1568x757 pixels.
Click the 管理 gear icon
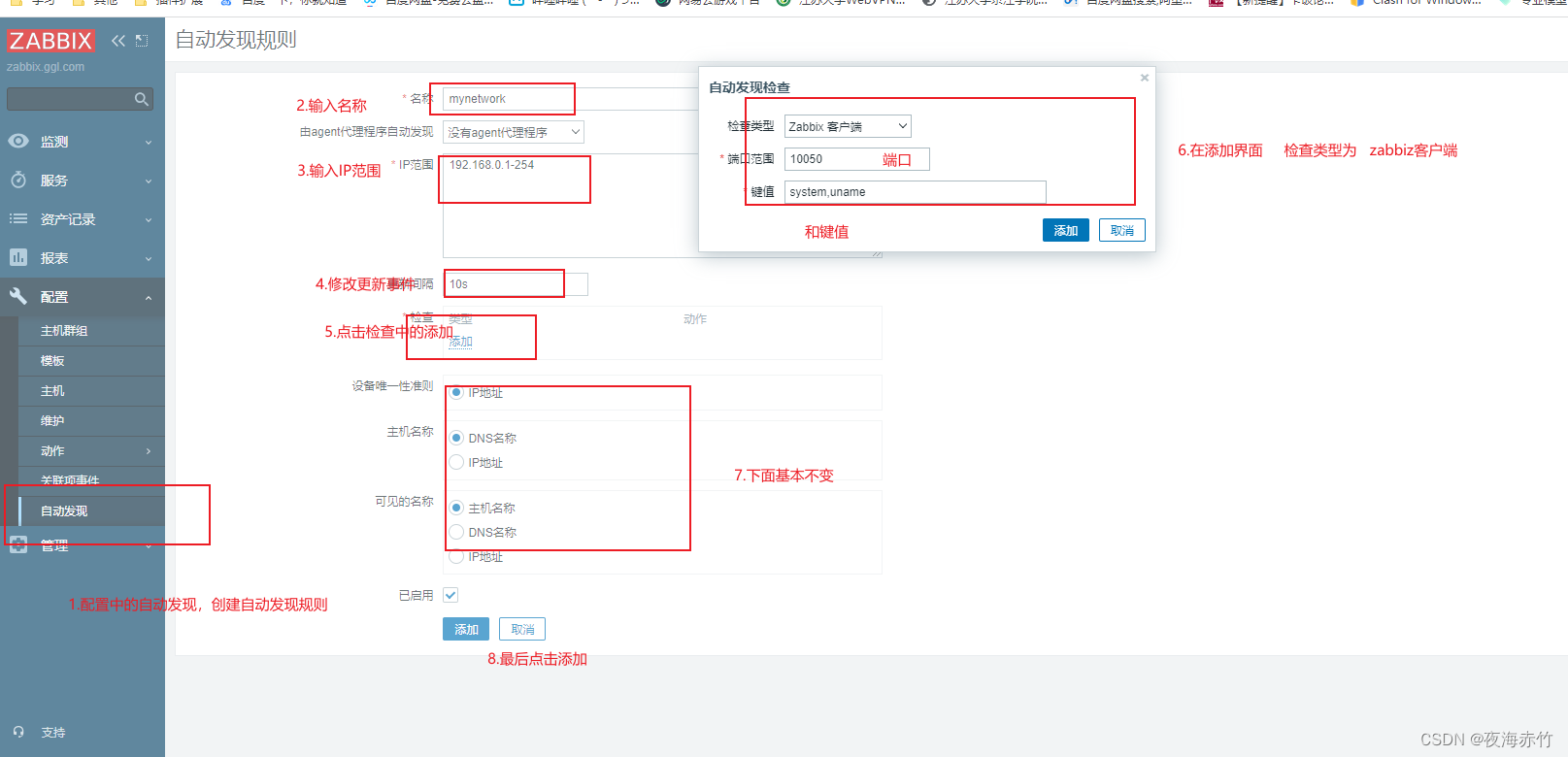(x=18, y=545)
